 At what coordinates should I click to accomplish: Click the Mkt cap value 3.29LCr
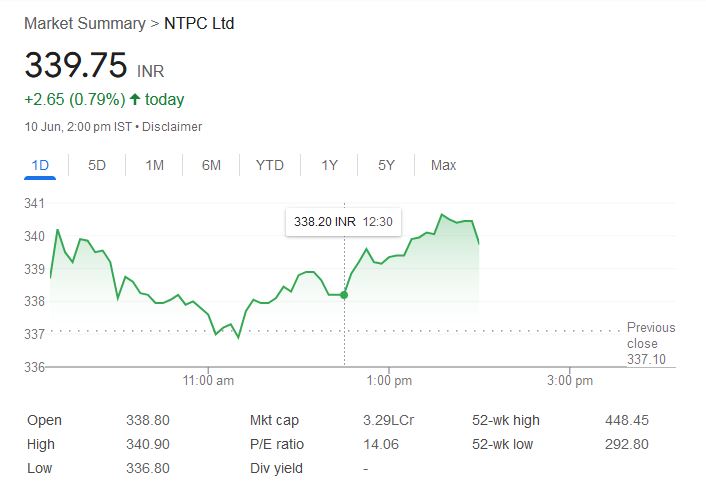(390, 420)
